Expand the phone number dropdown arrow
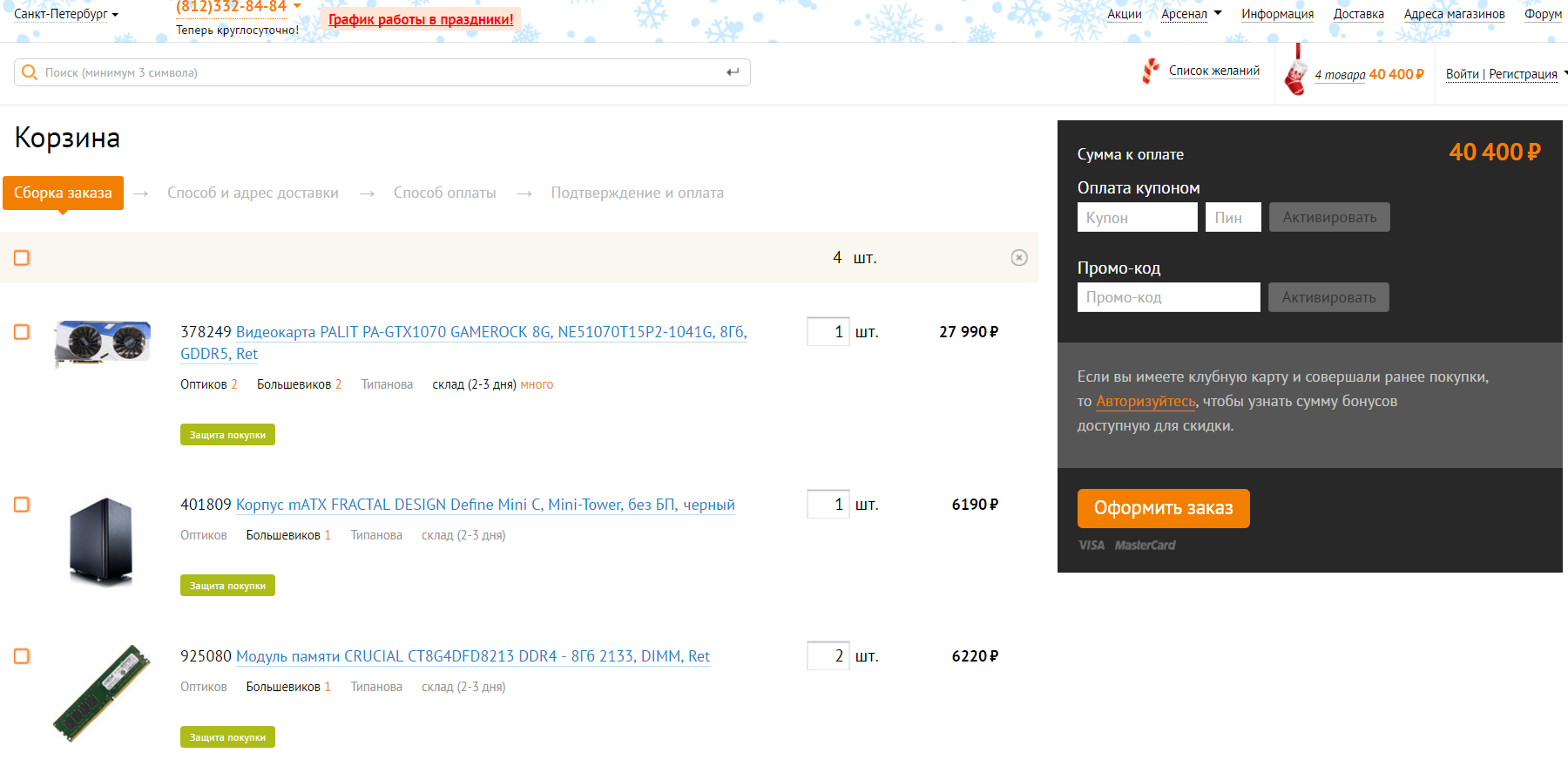Viewport: 1568px width, 760px height. coord(297,6)
